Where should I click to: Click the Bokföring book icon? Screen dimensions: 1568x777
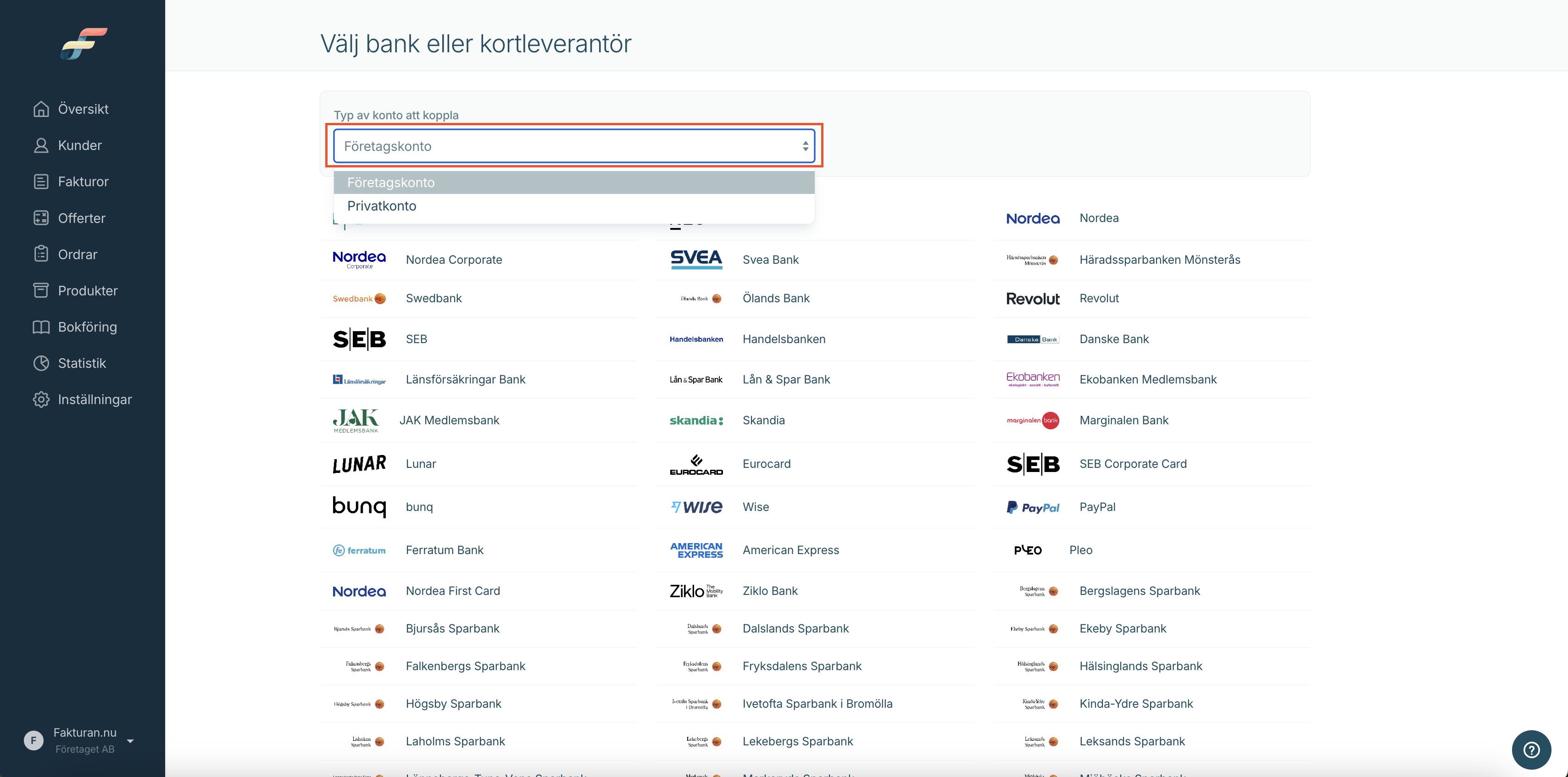click(x=41, y=327)
